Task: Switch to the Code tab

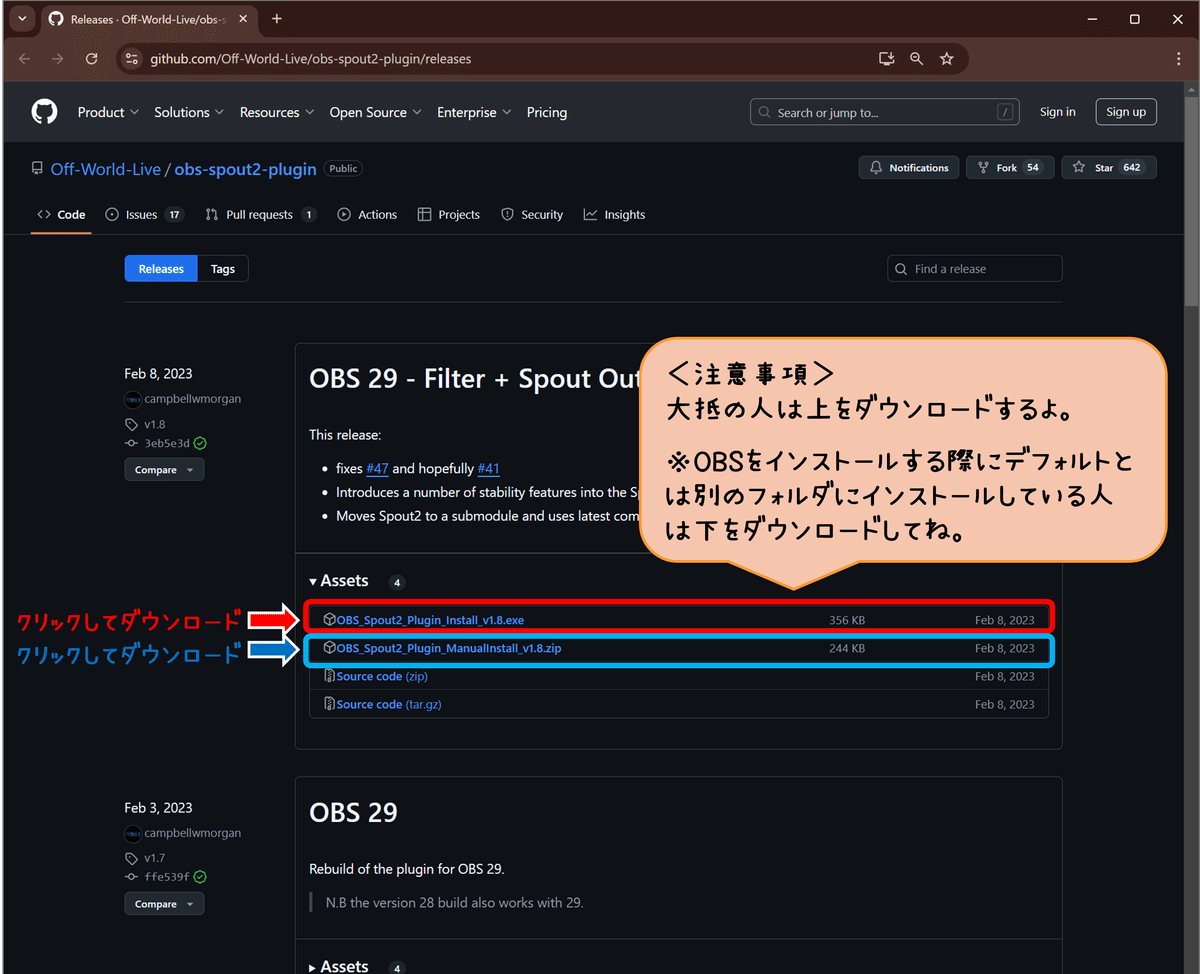Action: pyautogui.click(x=61, y=214)
